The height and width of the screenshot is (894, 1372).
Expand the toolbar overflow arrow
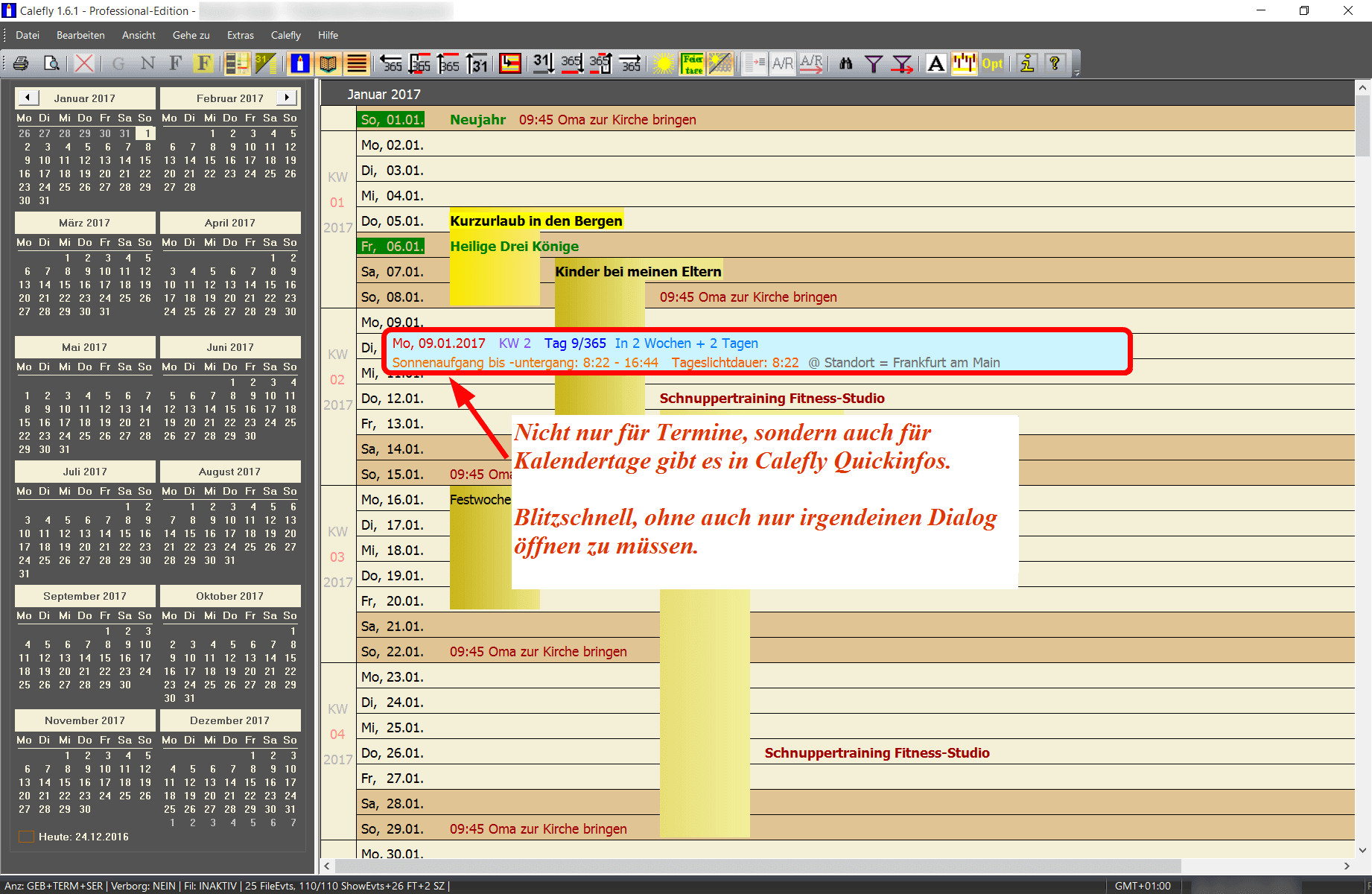point(1076,73)
